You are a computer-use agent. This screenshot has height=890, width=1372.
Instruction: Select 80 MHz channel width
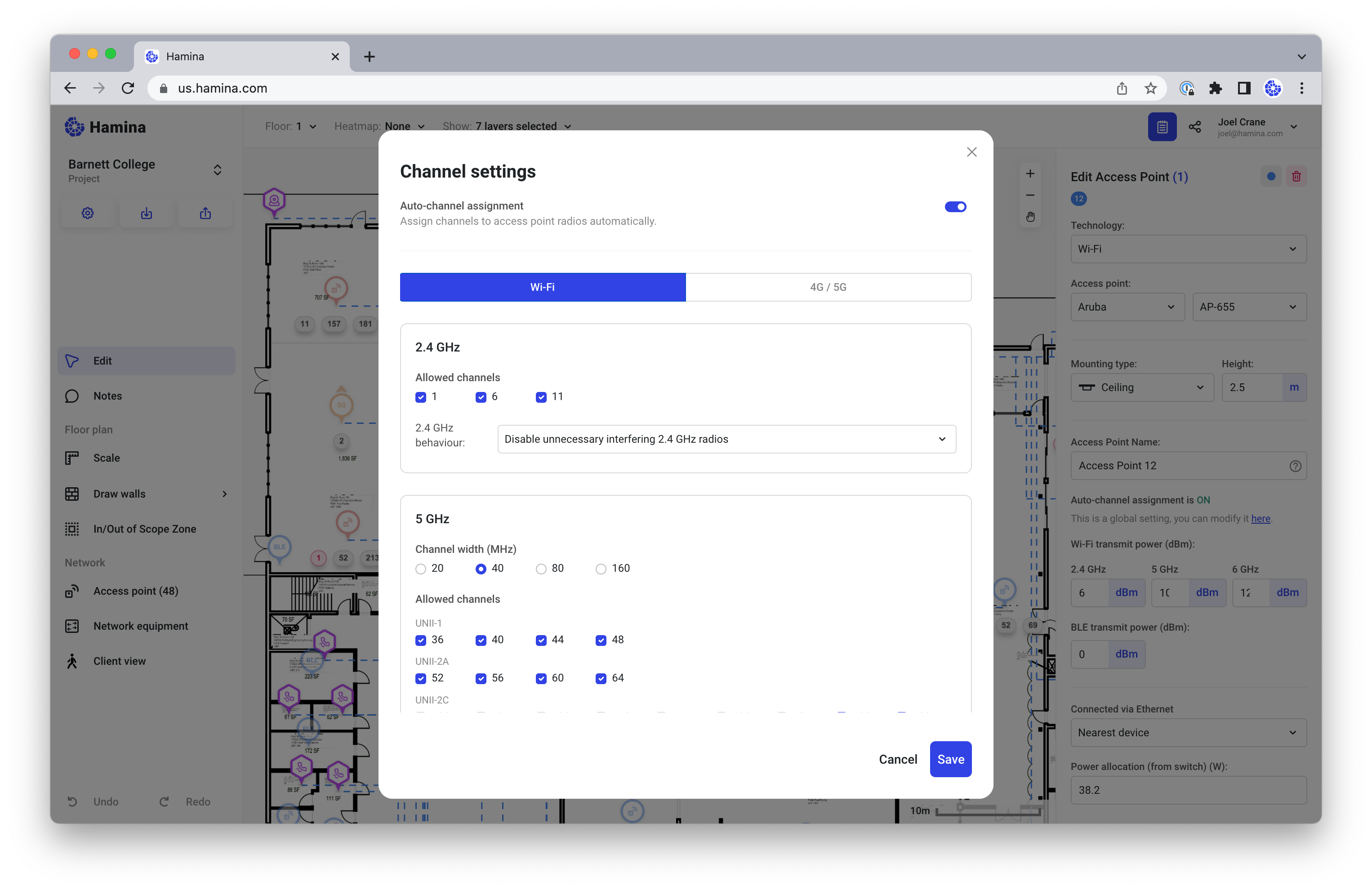point(541,569)
